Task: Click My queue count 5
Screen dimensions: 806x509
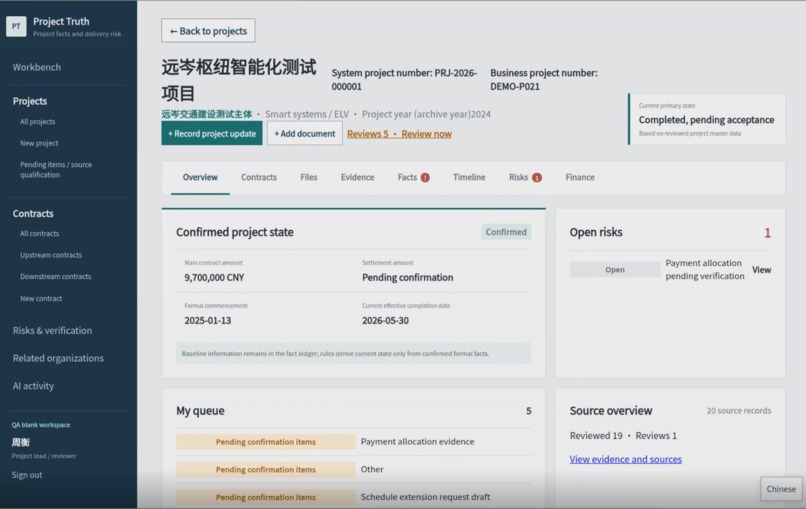Action: pos(528,411)
